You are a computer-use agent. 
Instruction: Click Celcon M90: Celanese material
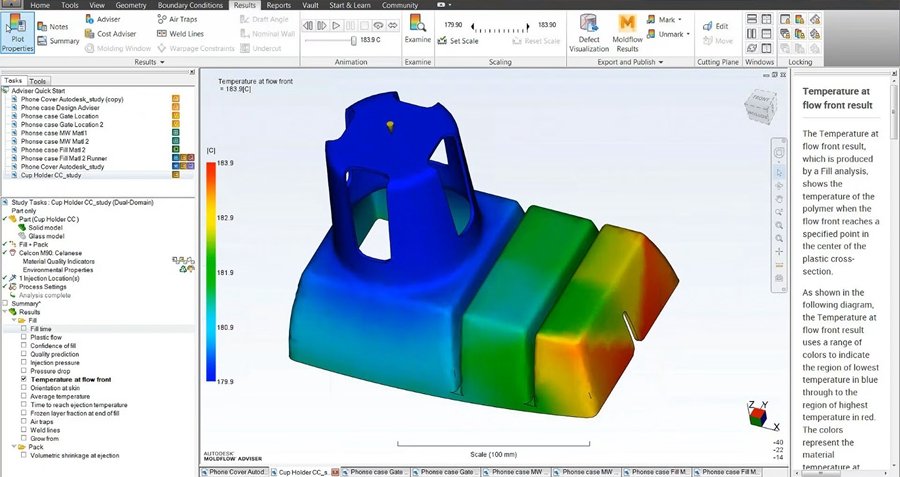click(51, 253)
